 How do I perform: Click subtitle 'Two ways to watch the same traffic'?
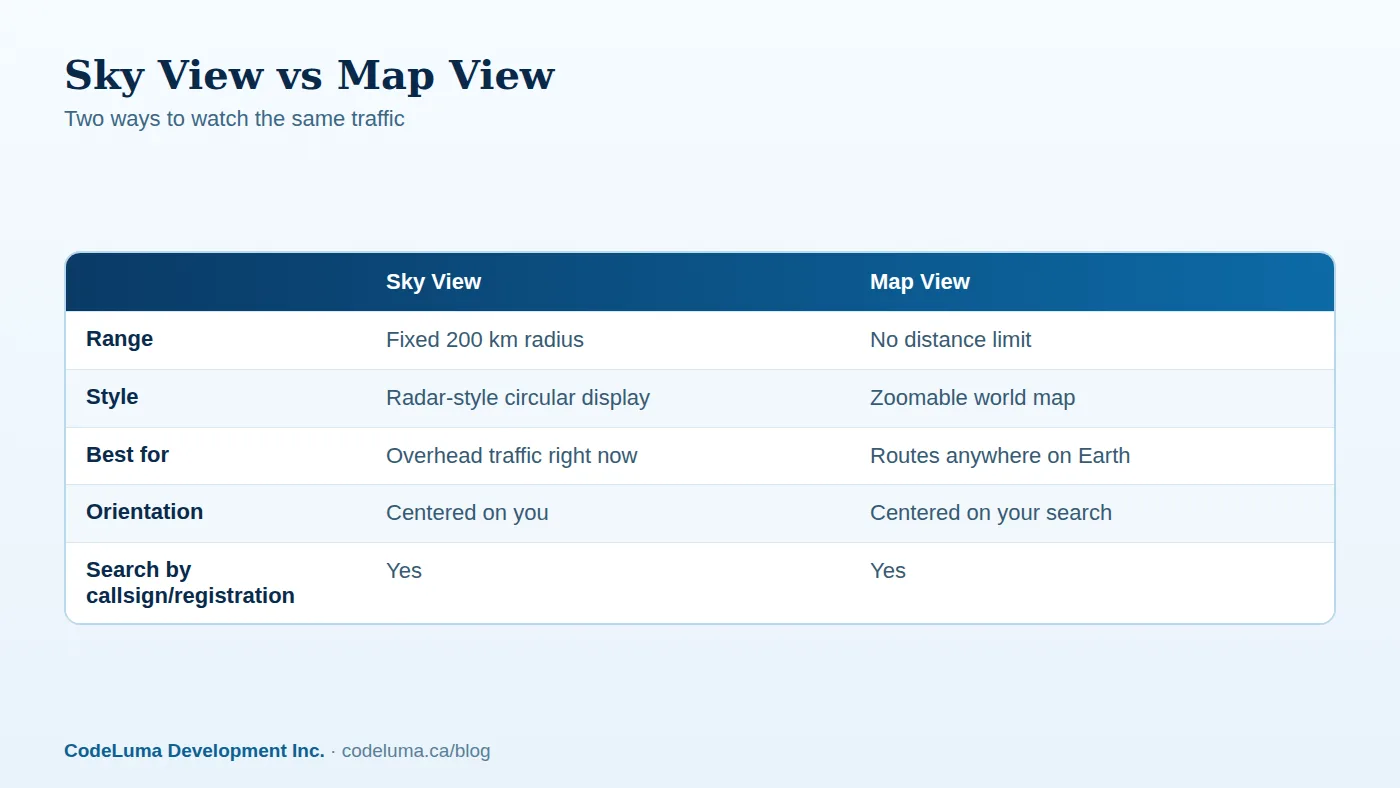tap(234, 119)
